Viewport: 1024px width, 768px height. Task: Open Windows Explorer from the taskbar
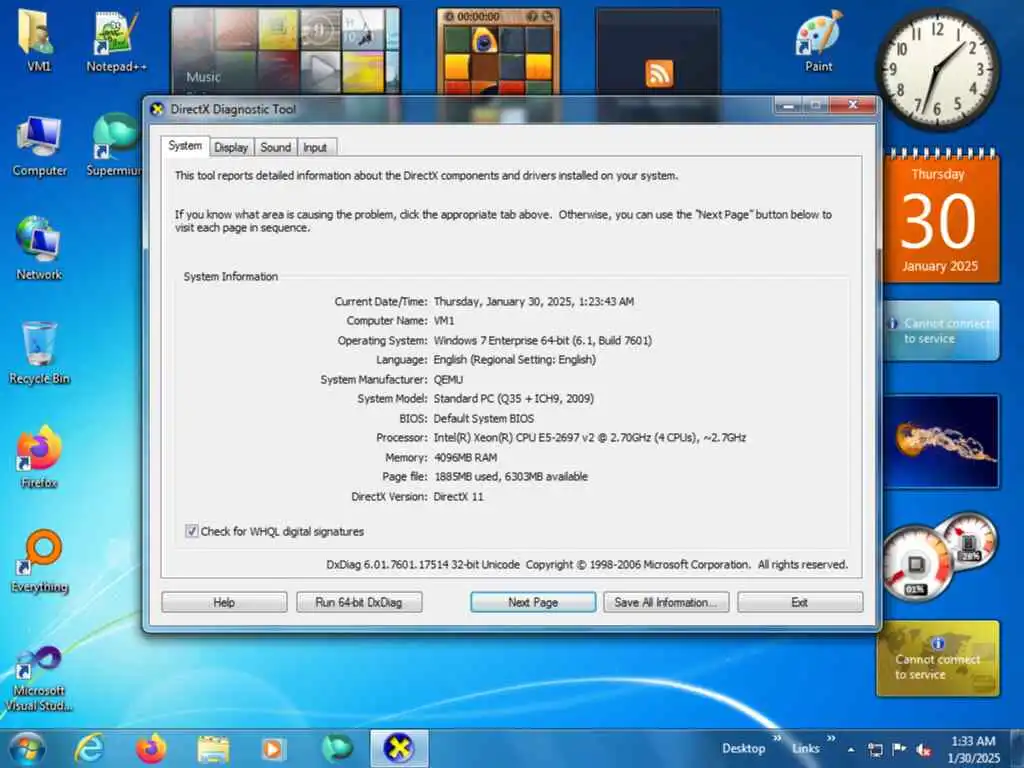[213, 749]
